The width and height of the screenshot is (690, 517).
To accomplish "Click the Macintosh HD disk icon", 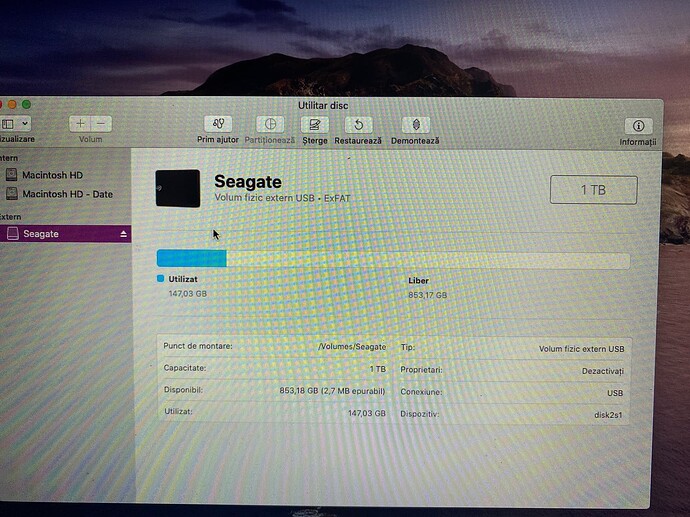I will [11, 175].
